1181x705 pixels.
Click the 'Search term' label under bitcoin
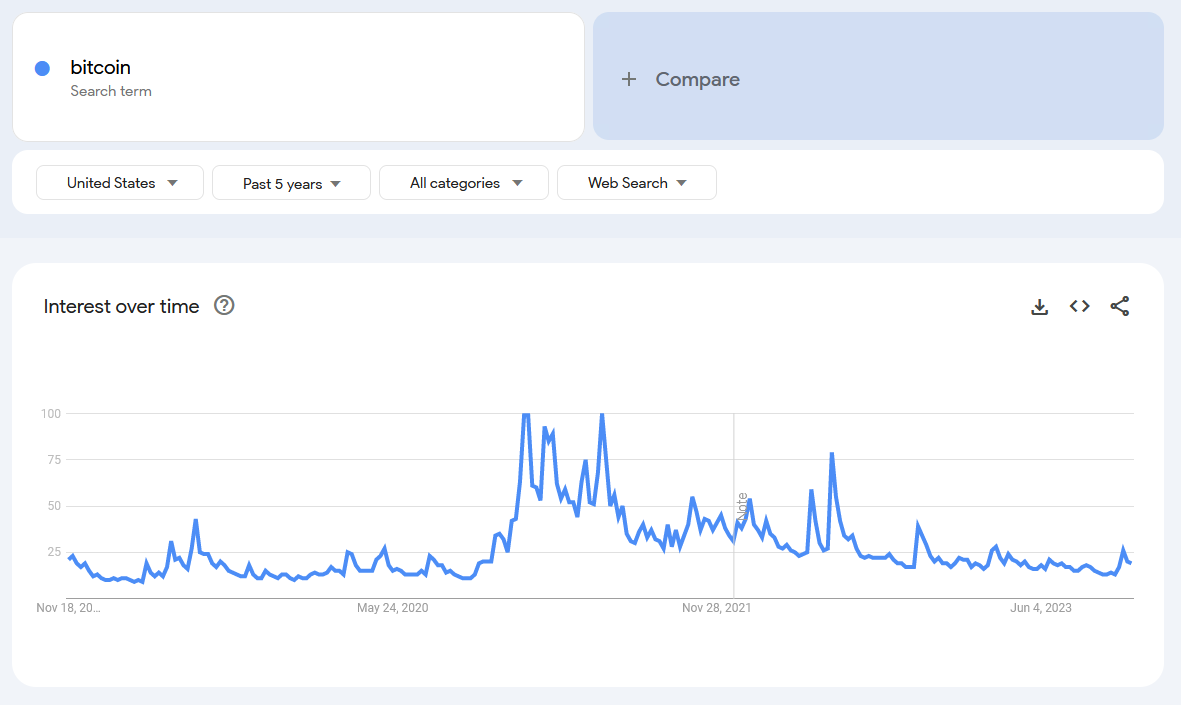coord(111,91)
